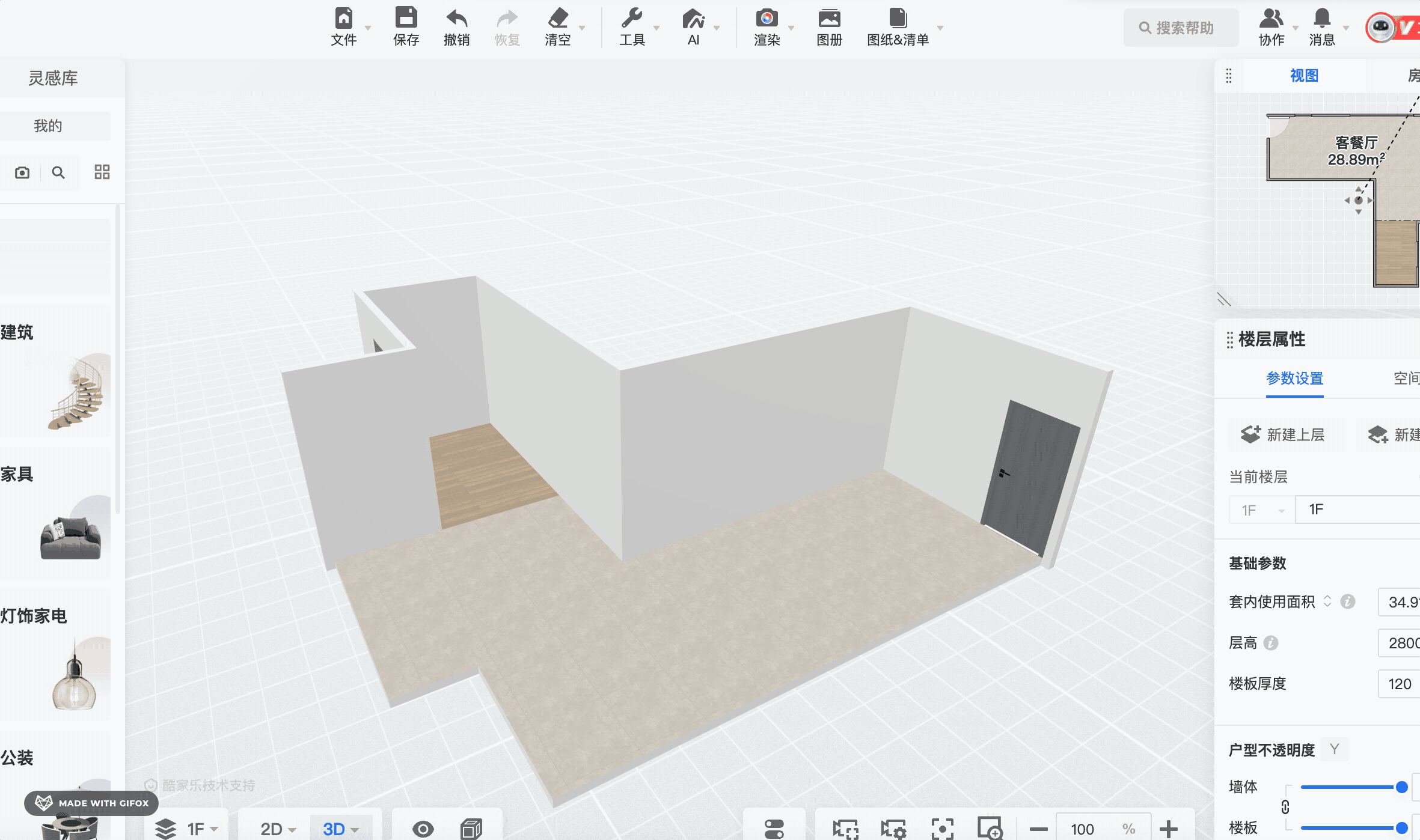
Task: Open the AI design icon
Action: (694, 18)
